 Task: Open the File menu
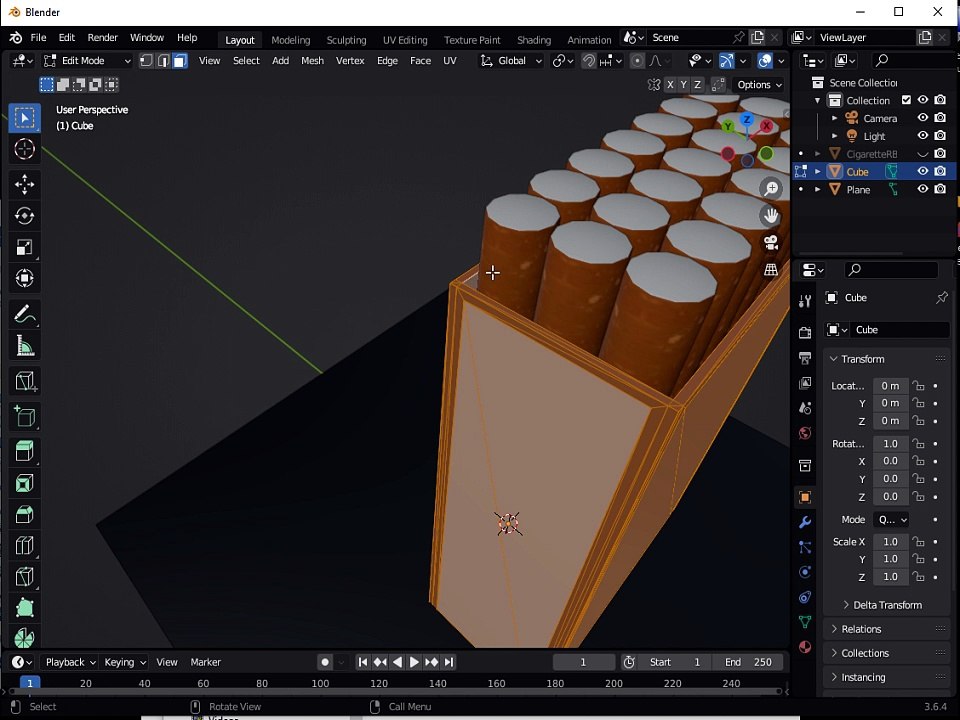coord(38,37)
